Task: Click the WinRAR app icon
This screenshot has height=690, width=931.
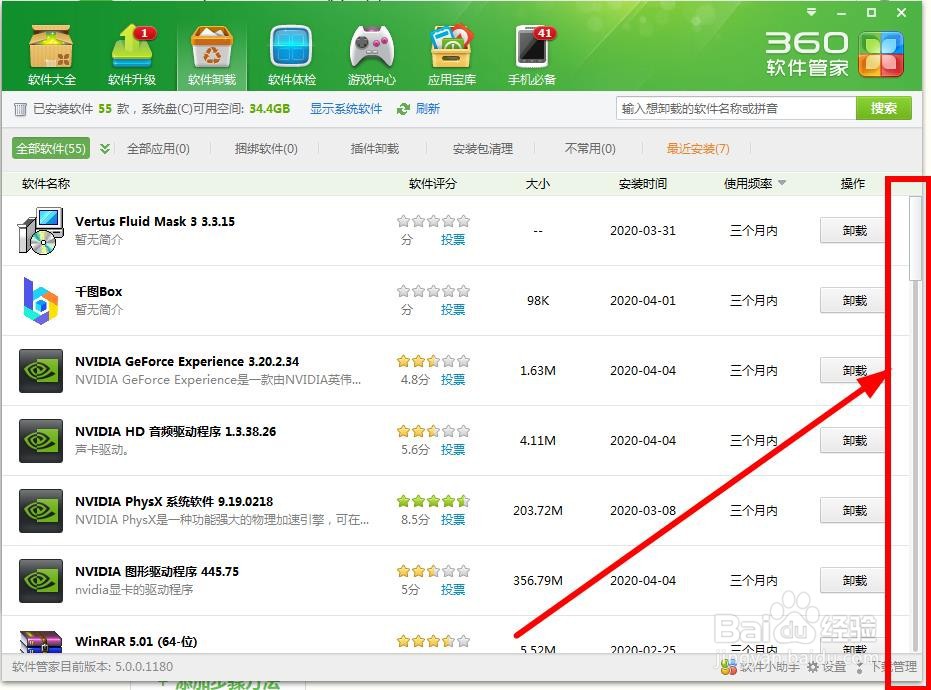Action: coord(40,642)
